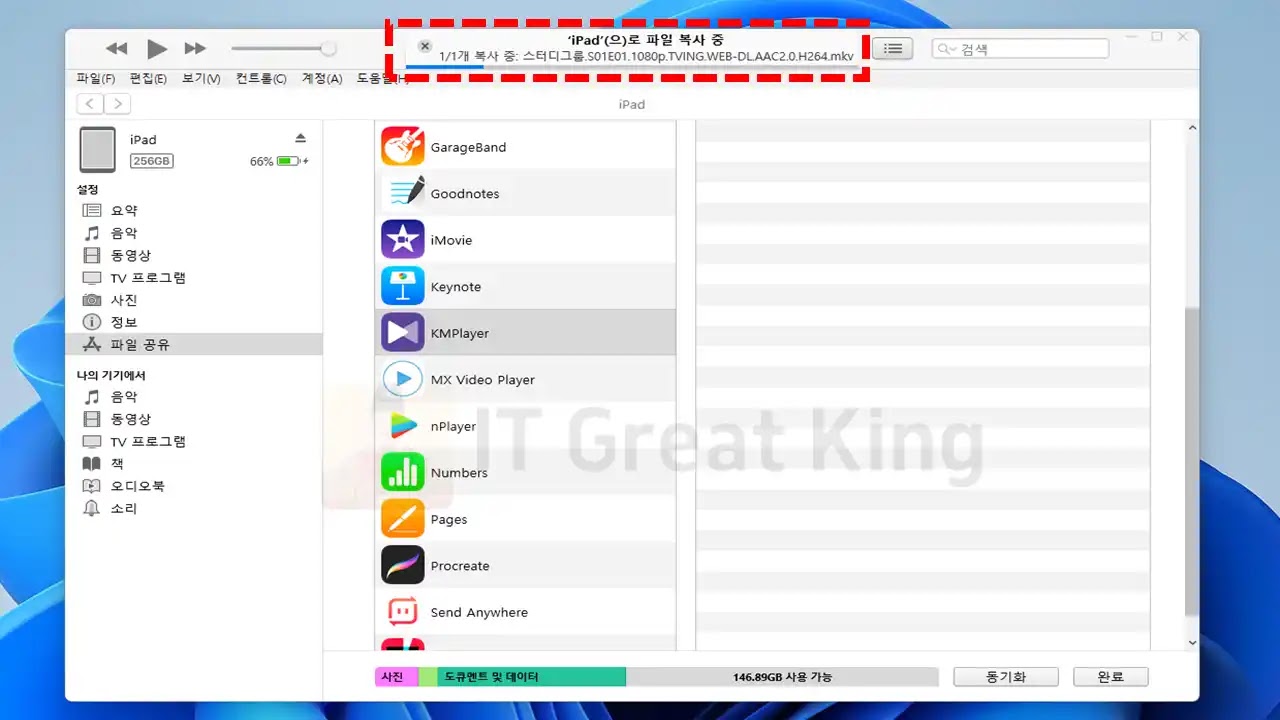The image size is (1280, 720).
Task: Open the 보기(V) menu
Action: (x=201, y=78)
